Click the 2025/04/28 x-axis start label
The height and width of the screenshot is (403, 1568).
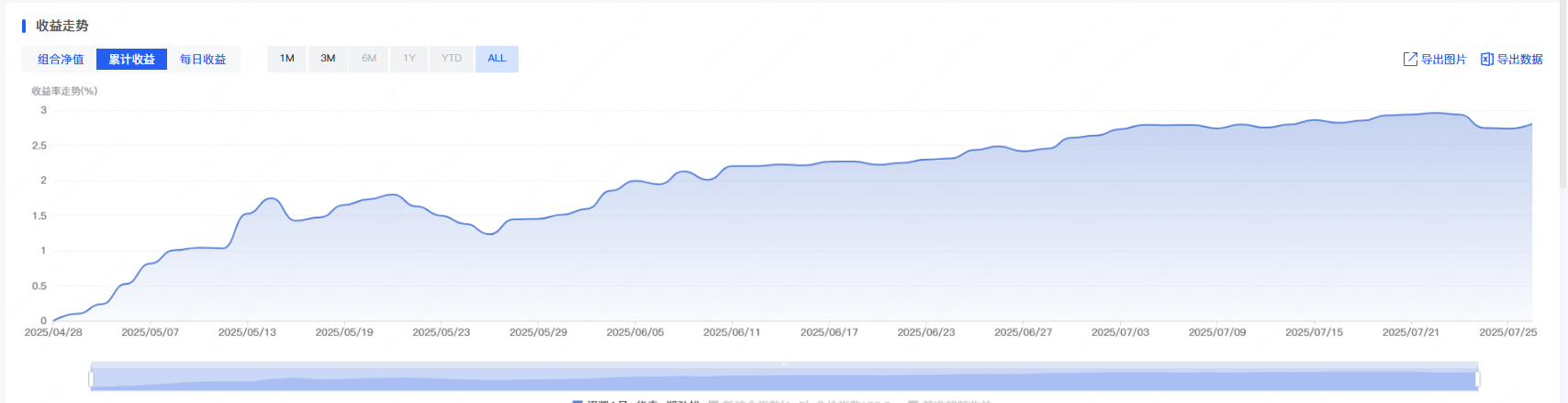point(53,332)
